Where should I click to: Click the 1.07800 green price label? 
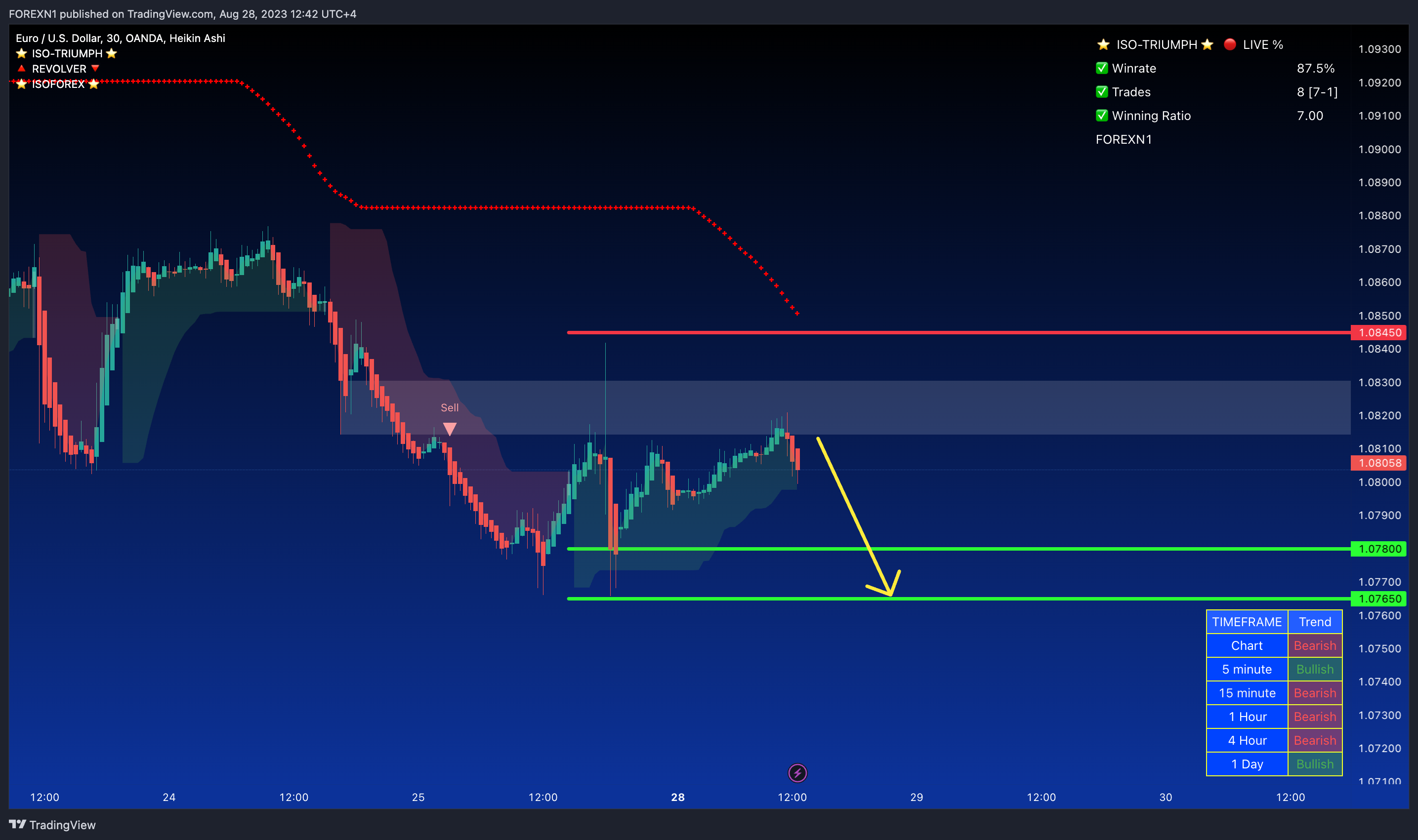[1378, 549]
